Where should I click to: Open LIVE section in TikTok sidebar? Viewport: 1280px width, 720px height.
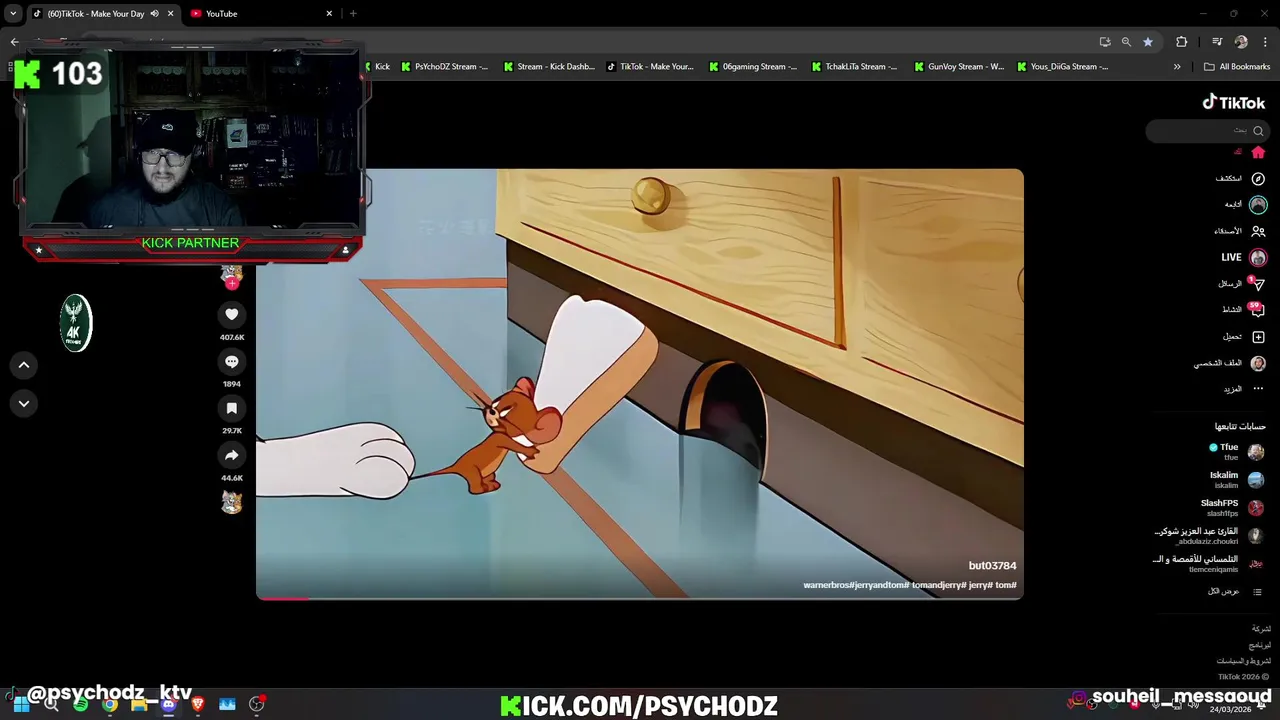coord(1243,257)
